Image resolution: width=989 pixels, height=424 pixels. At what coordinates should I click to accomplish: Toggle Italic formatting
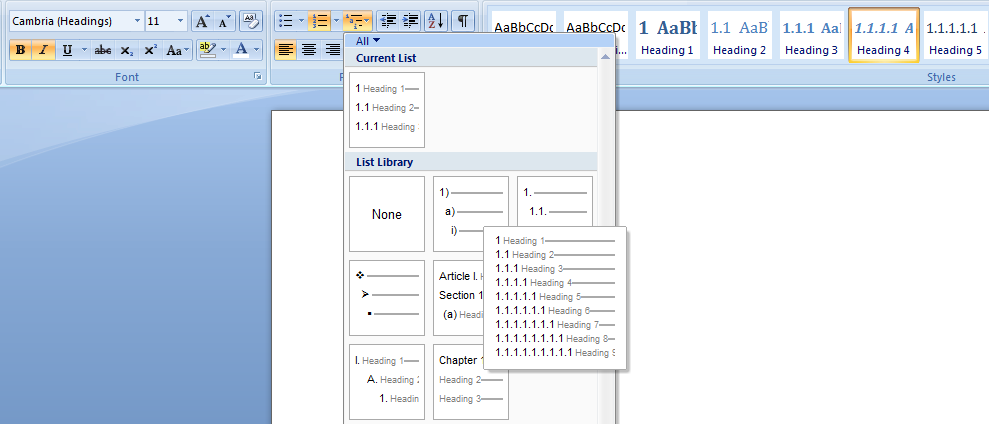44,50
